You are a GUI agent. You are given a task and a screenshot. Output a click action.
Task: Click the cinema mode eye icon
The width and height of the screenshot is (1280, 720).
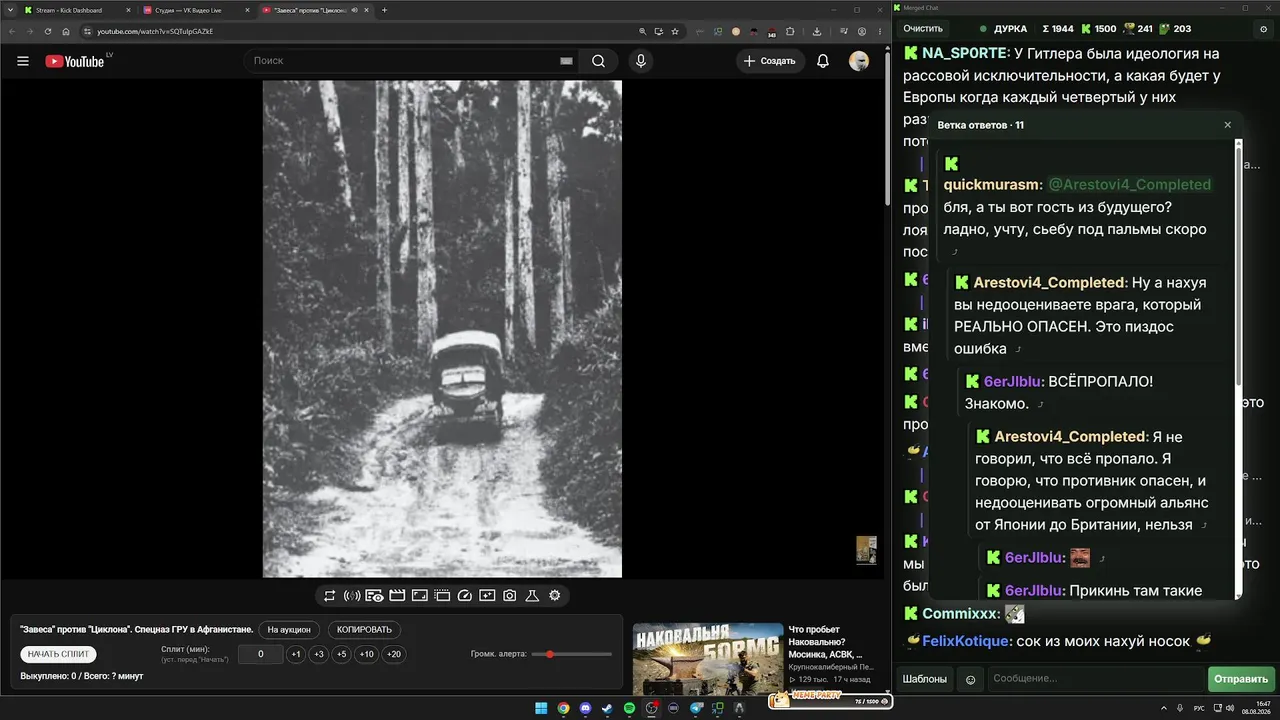click(x=374, y=596)
